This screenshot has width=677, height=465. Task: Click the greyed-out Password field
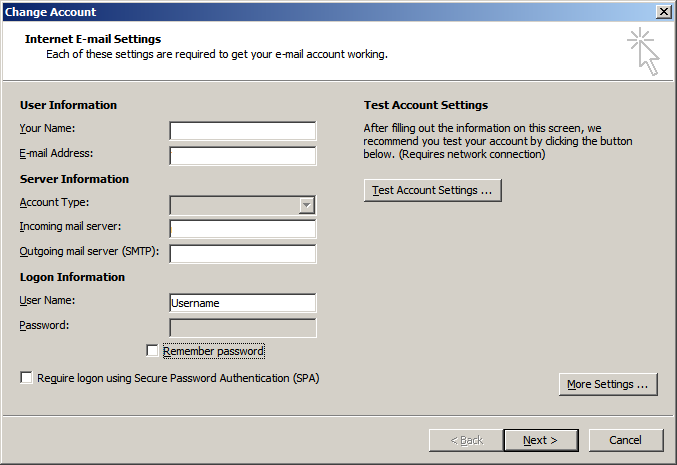243,328
